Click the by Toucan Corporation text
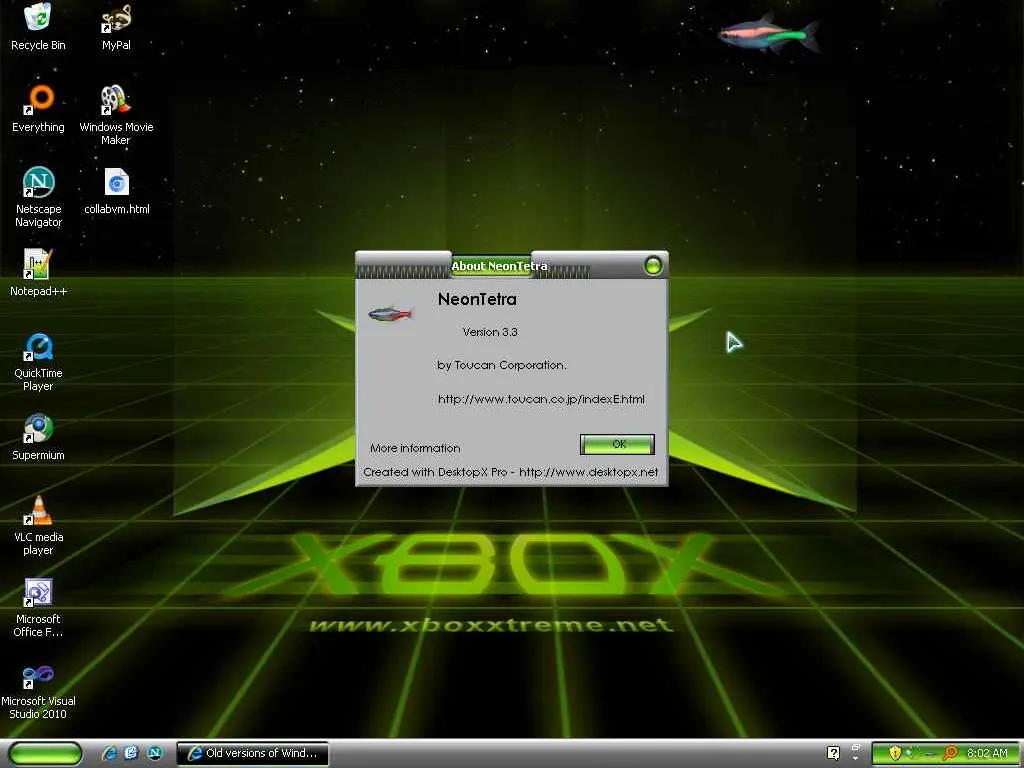This screenshot has height=768, width=1024. pyautogui.click(x=502, y=365)
